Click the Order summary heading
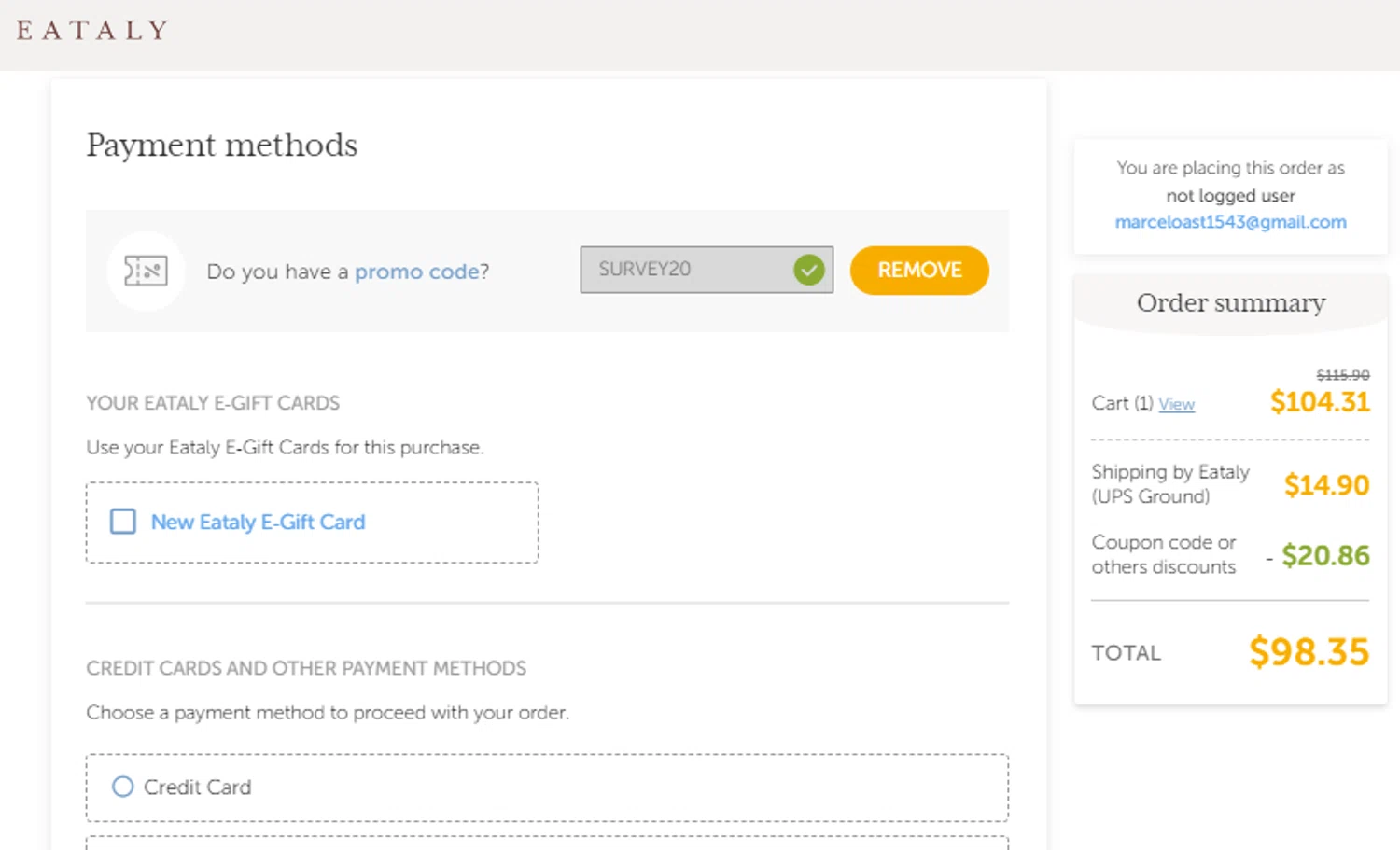The width and height of the screenshot is (1400, 850). click(x=1231, y=303)
